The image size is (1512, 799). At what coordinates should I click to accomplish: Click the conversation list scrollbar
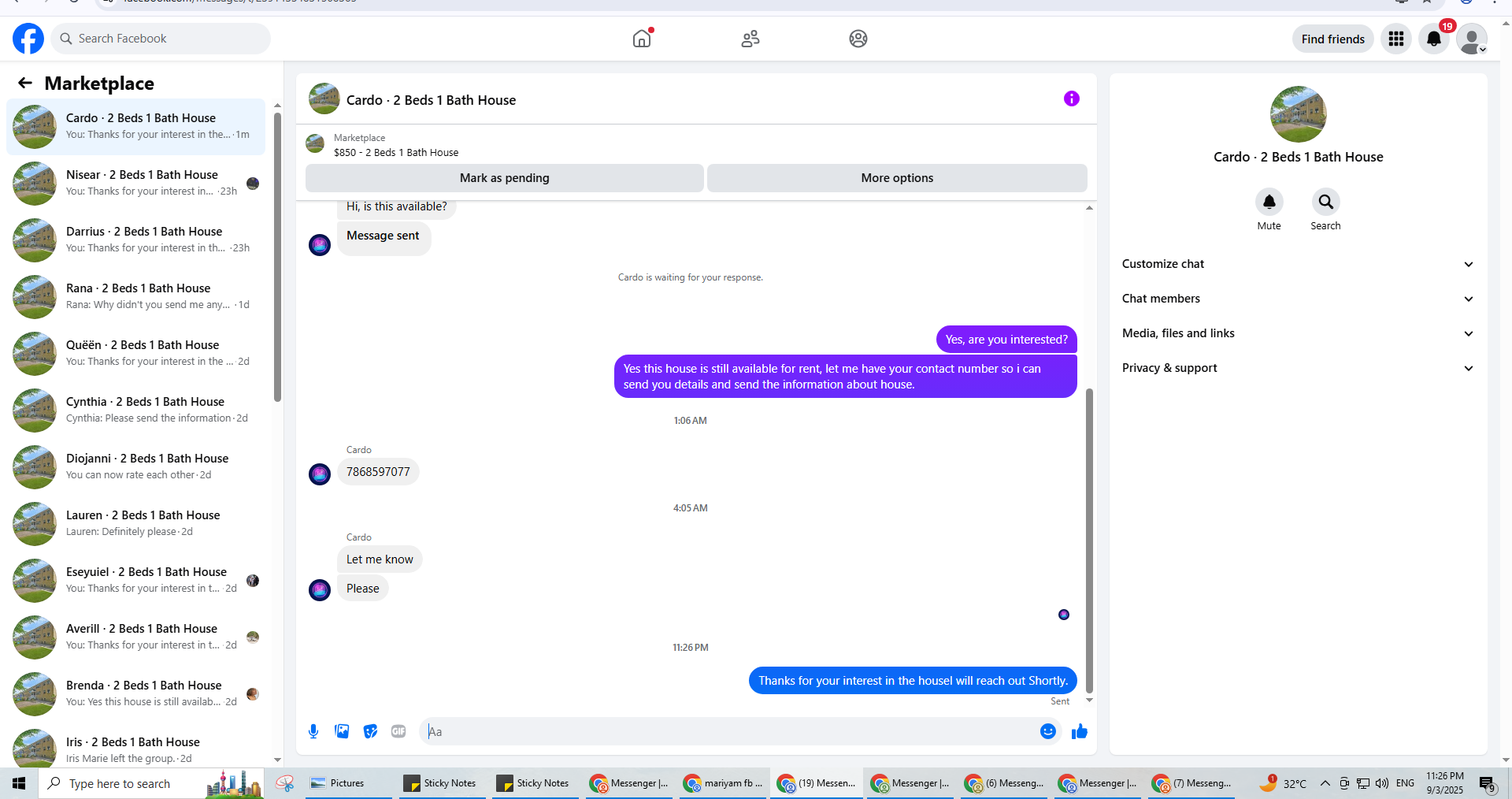tap(277, 257)
